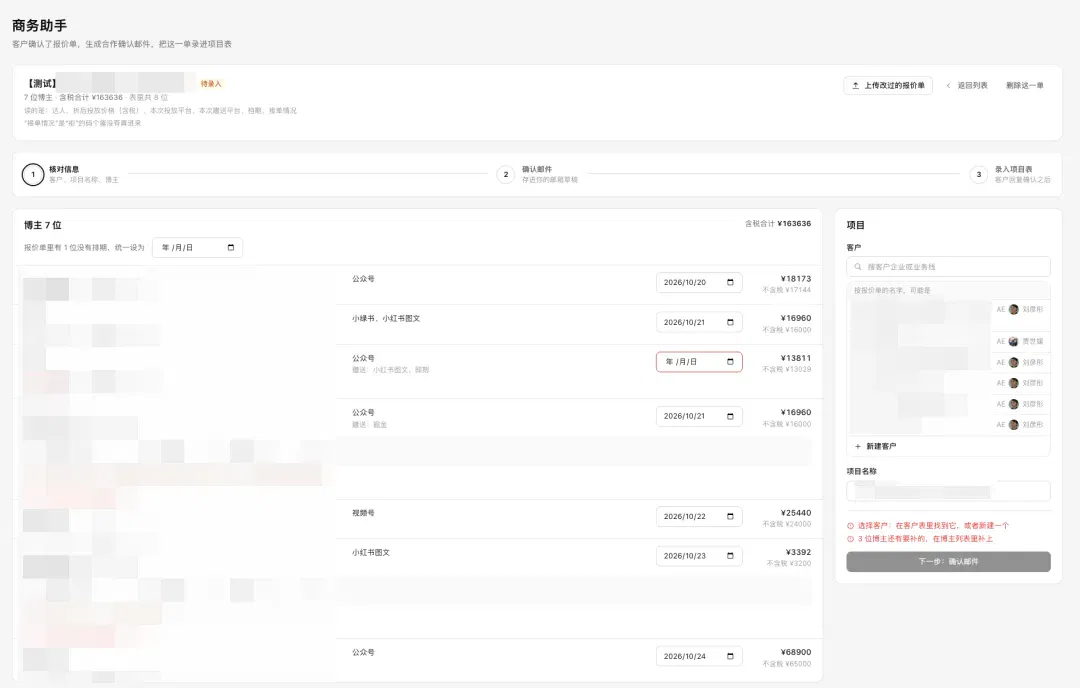
Task: Click the 待录入 status badge
Action: 211,84
